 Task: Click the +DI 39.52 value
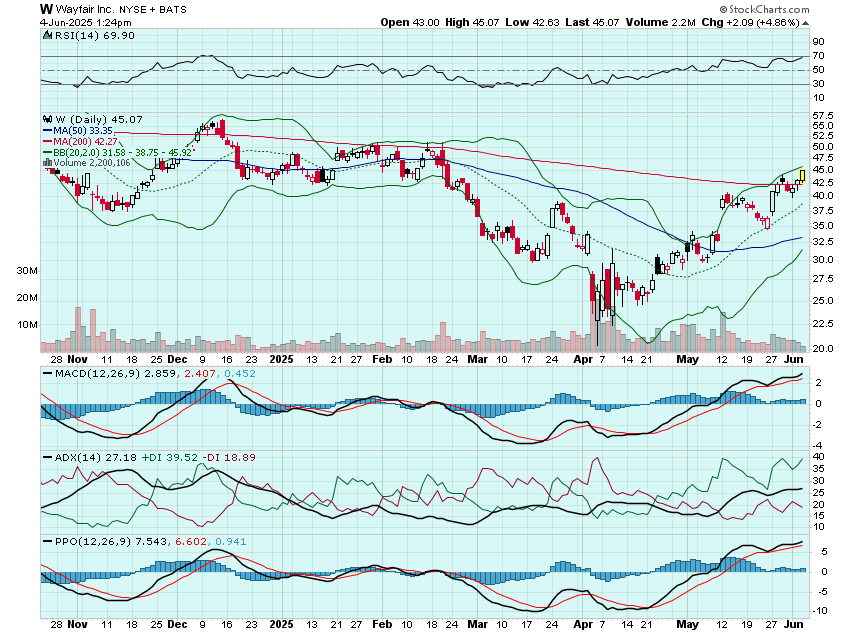click(170, 457)
